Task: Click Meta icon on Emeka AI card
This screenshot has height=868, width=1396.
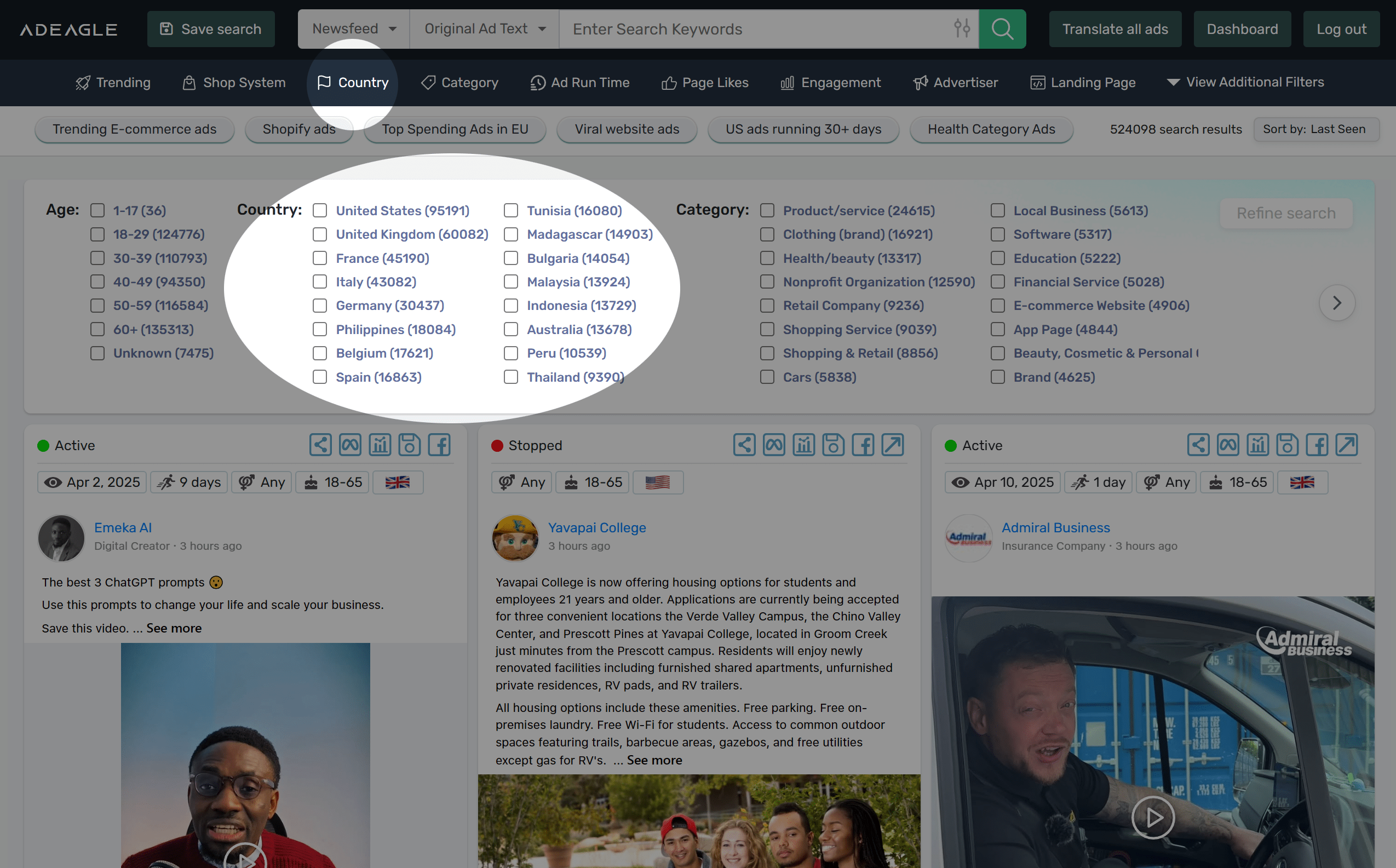Action: point(350,445)
